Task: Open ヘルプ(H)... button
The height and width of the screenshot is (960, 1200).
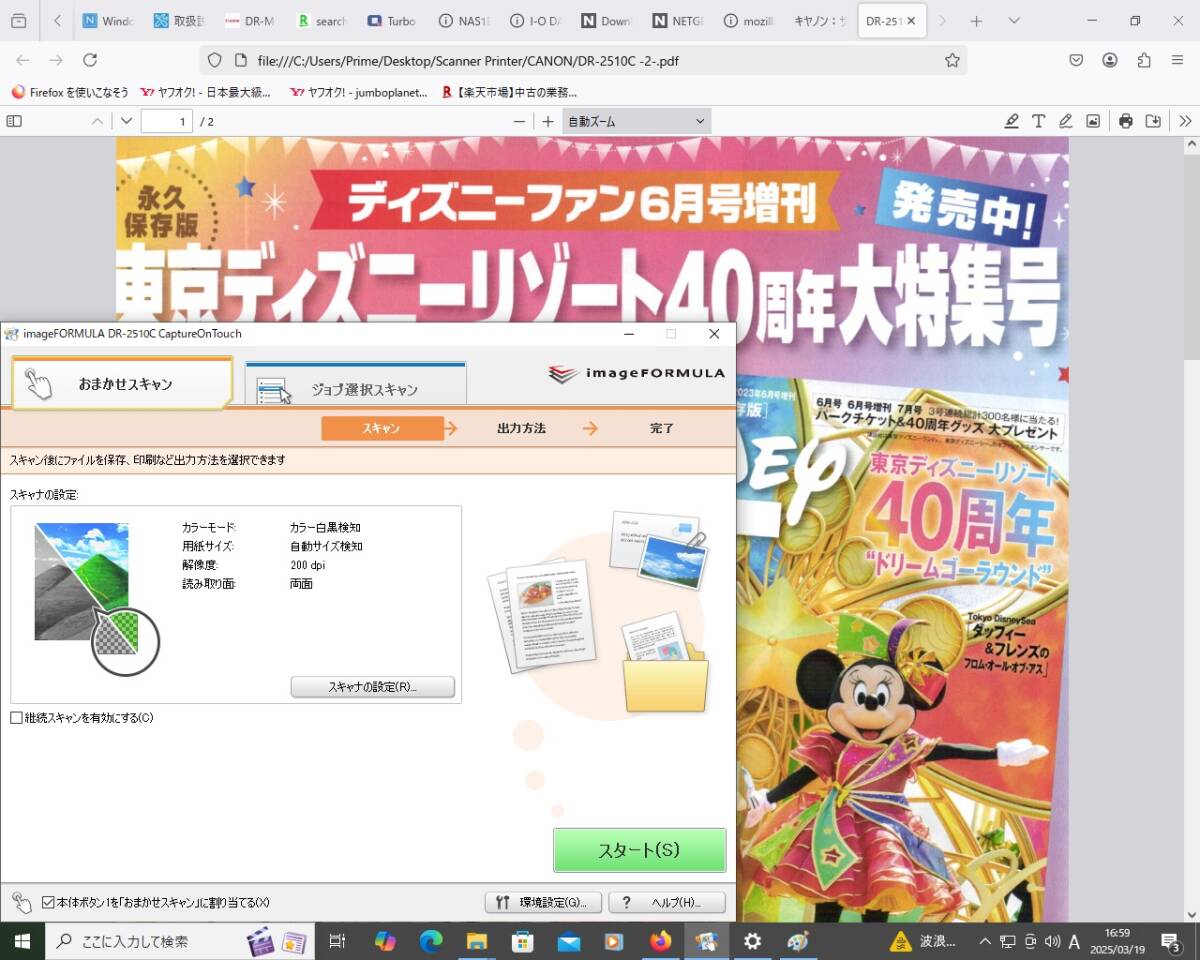Action: [668, 902]
